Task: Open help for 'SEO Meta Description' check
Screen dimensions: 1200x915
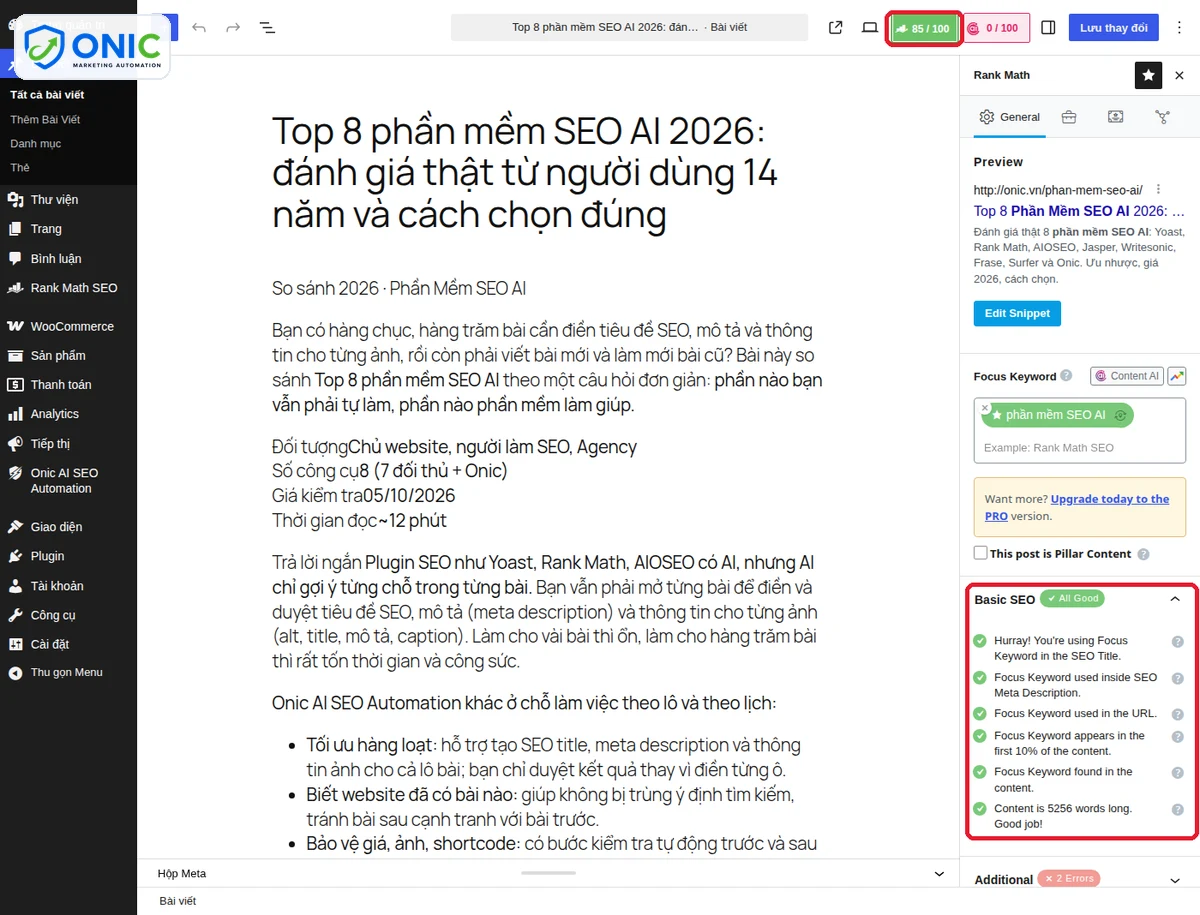Action: 1178,678
